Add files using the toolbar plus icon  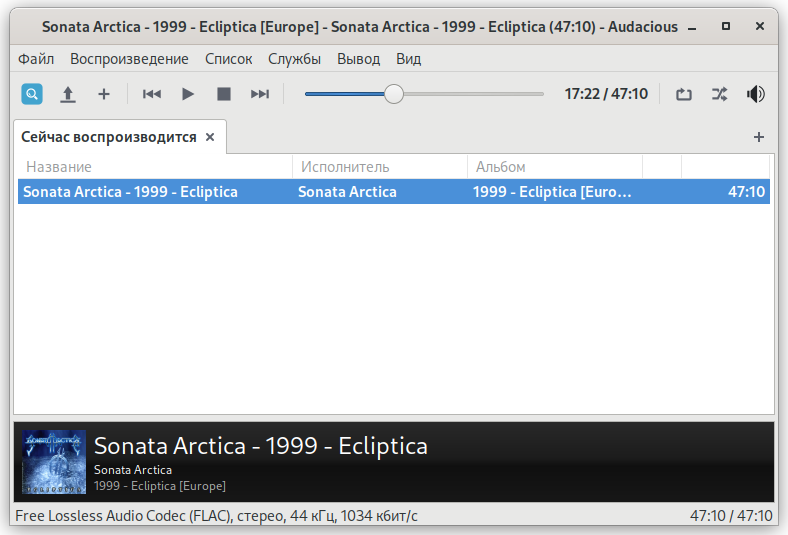[104, 94]
